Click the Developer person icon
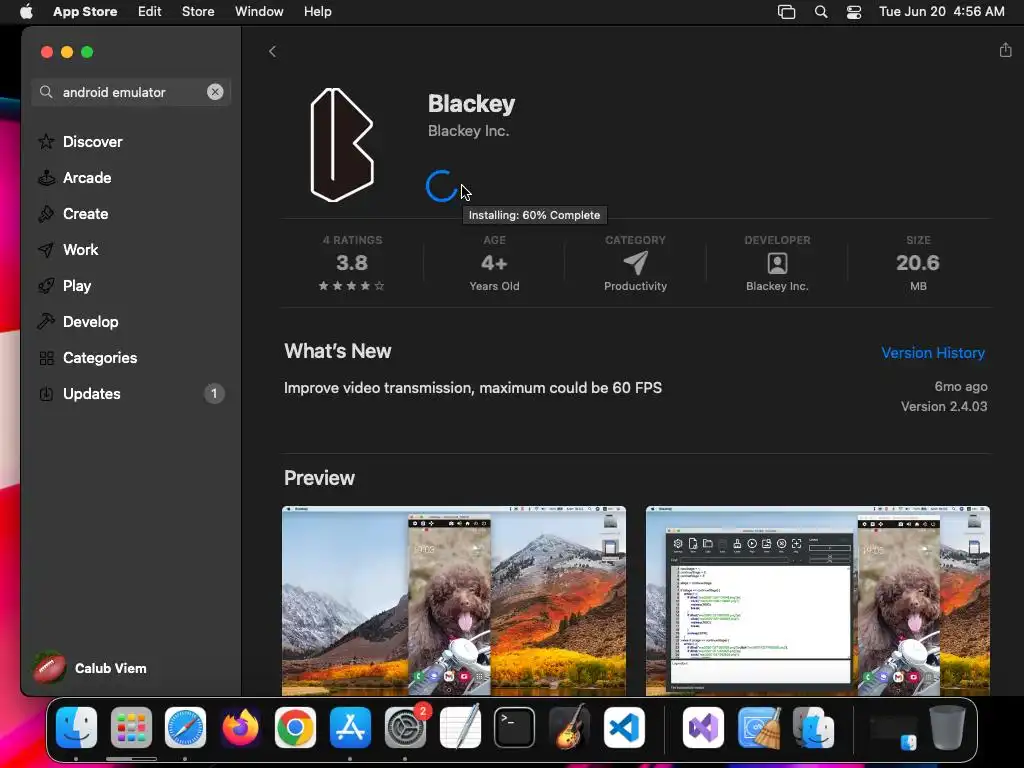The width and height of the screenshot is (1024, 768). coord(777,263)
